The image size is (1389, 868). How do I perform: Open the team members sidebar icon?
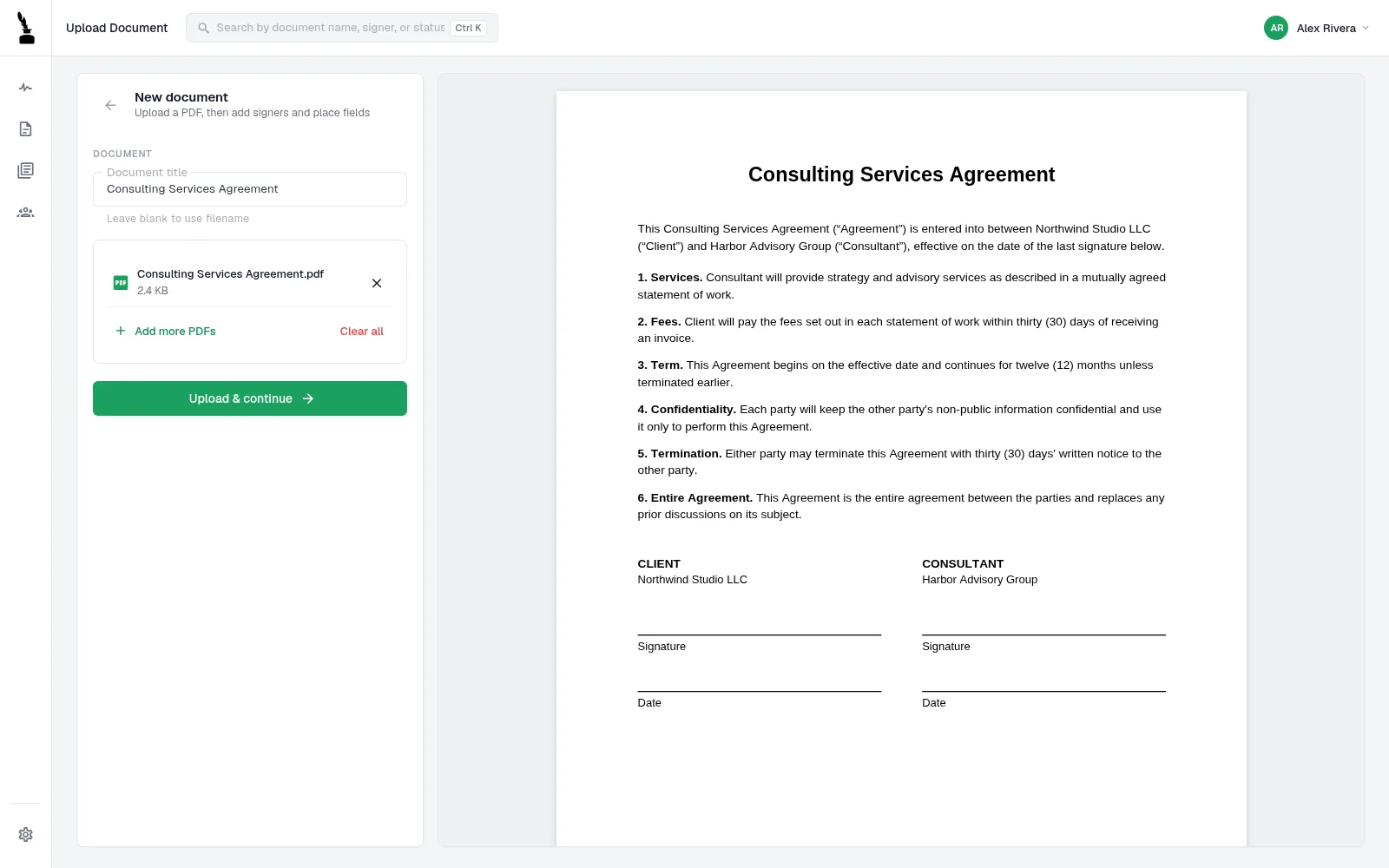(26, 212)
